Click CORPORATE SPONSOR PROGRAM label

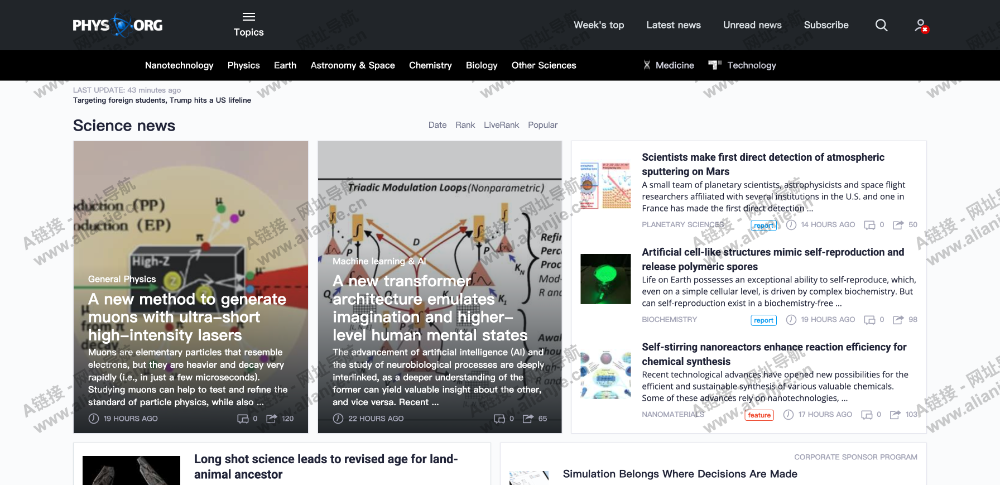(x=856, y=457)
